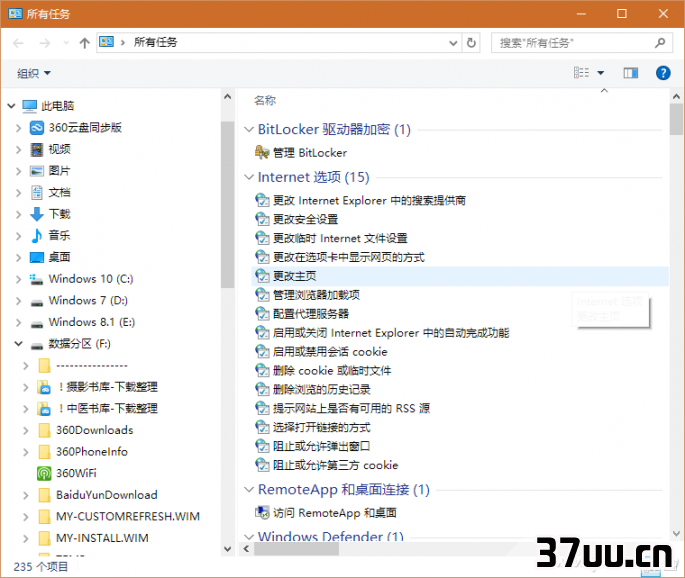This screenshot has height=578, width=685.
Task: Click icon beside 阻止或允许弹出窗口
Action: coord(262,446)
